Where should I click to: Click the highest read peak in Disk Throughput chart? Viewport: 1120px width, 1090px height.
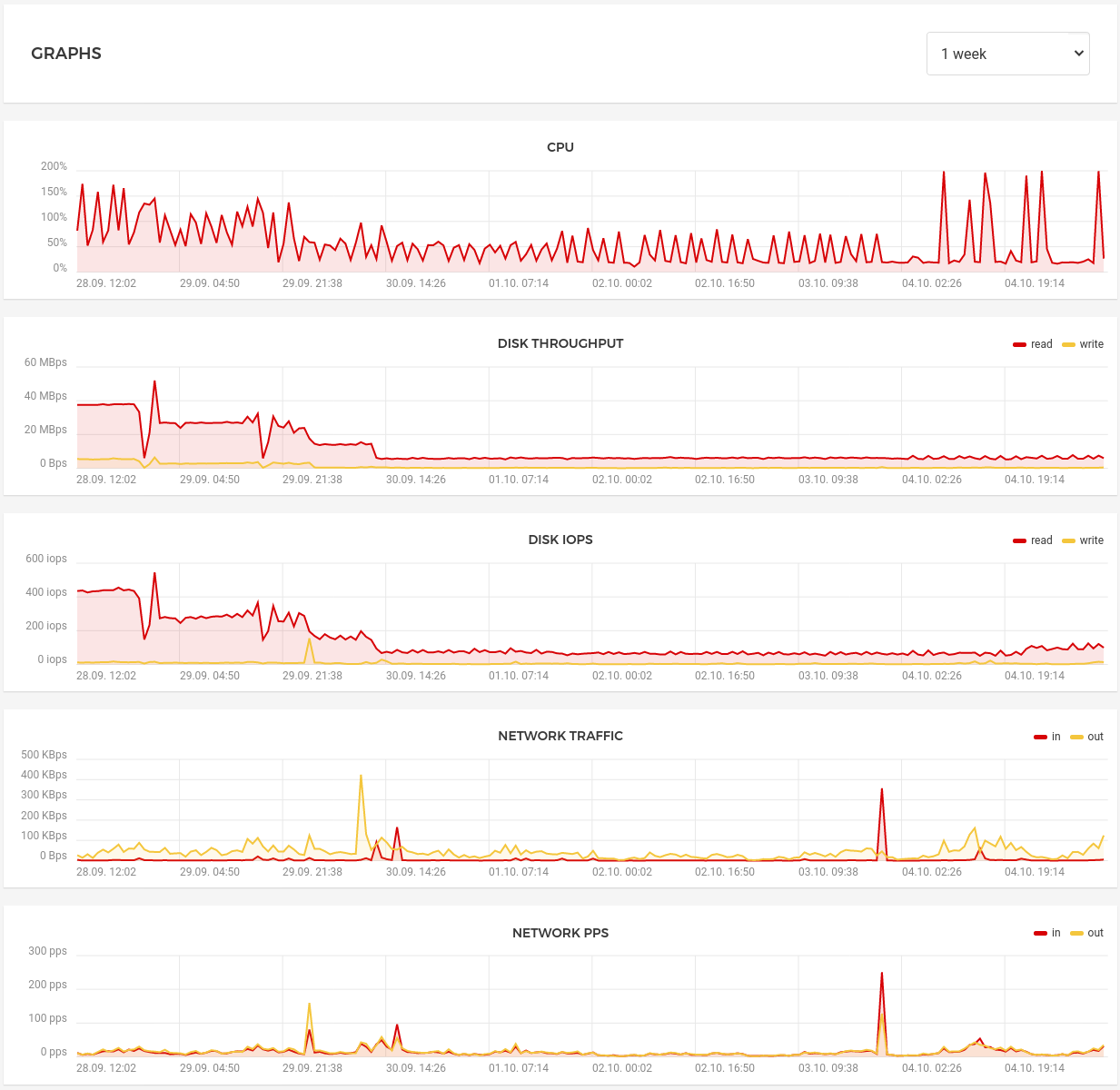point(155,382)
